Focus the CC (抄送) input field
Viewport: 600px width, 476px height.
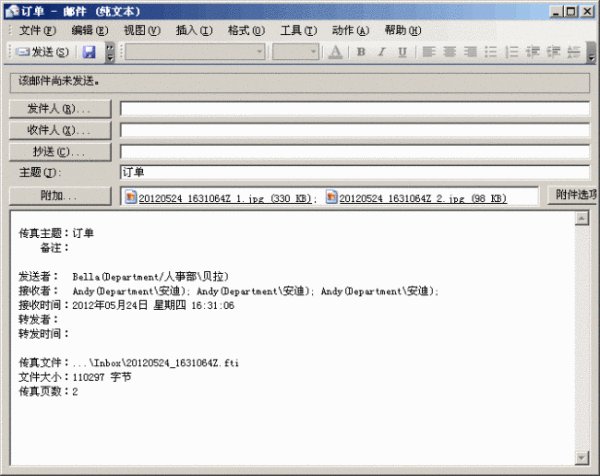pos(355,152)
